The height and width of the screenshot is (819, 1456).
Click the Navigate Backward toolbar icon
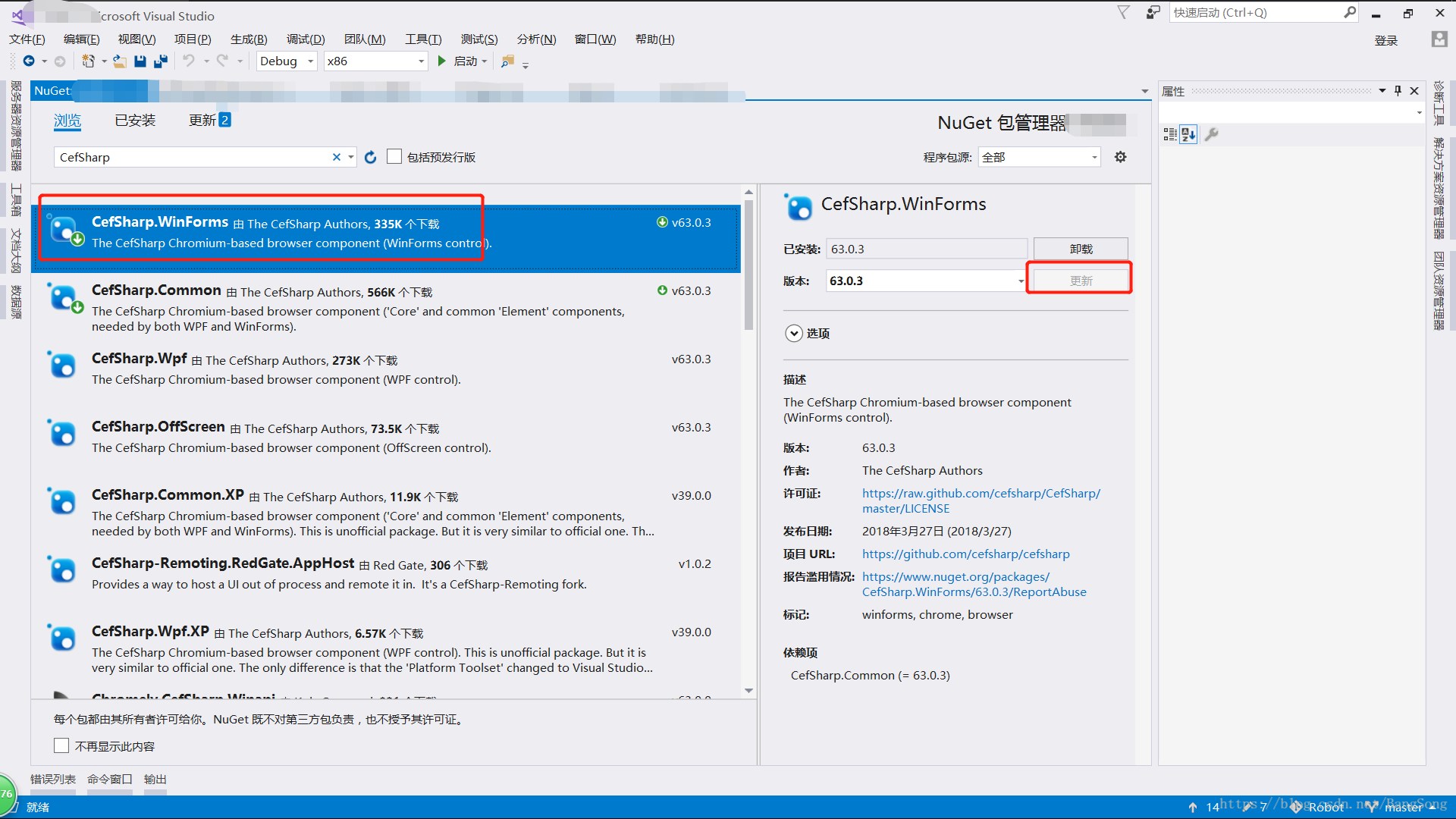(x=29, y=61)
